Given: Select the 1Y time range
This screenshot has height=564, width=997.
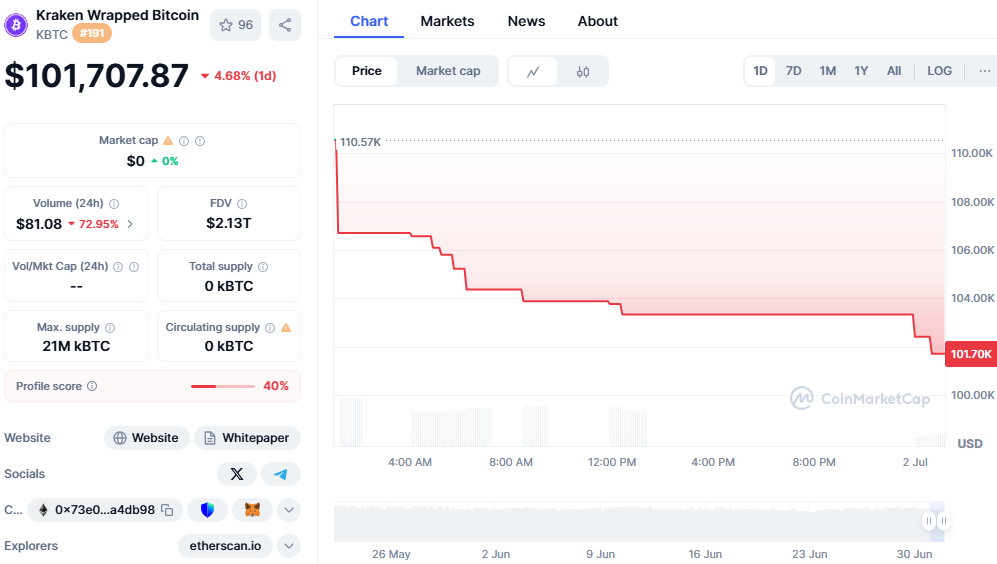Looking at the screenshot, I should 861,71.
